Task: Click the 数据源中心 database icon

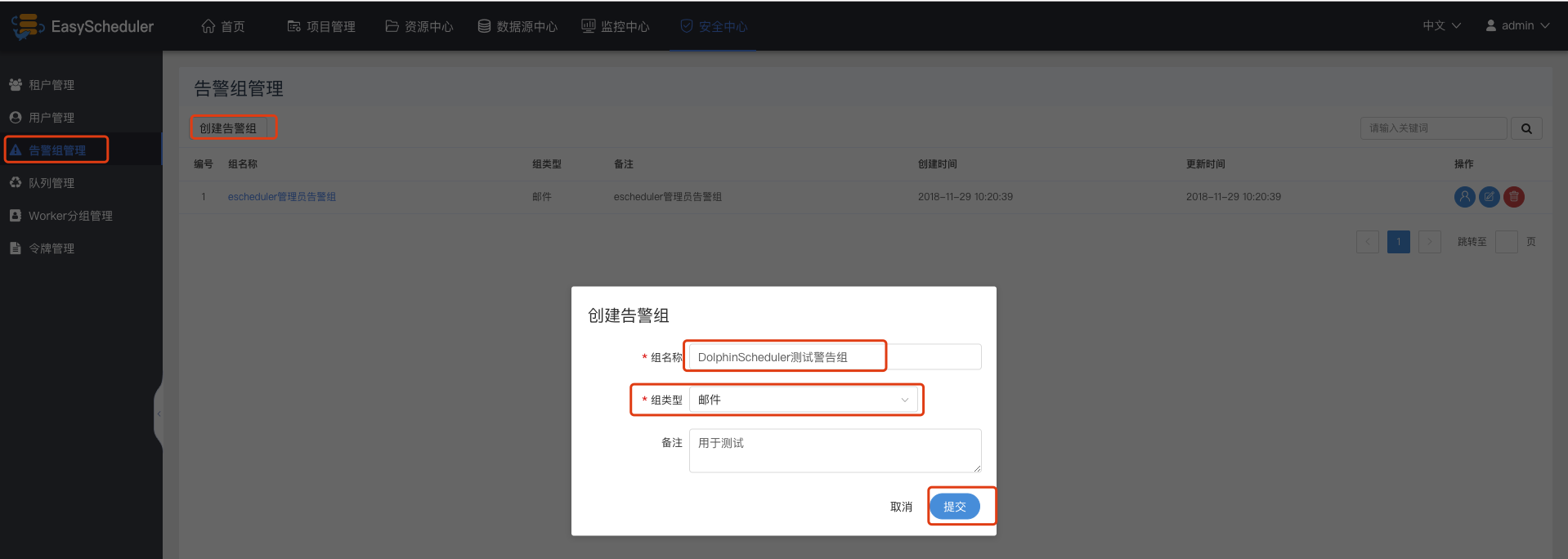Action: [485, 26]
